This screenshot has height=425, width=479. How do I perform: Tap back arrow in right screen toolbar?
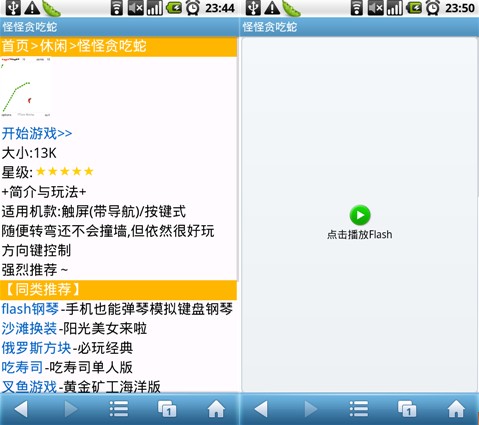click(261, 409)
